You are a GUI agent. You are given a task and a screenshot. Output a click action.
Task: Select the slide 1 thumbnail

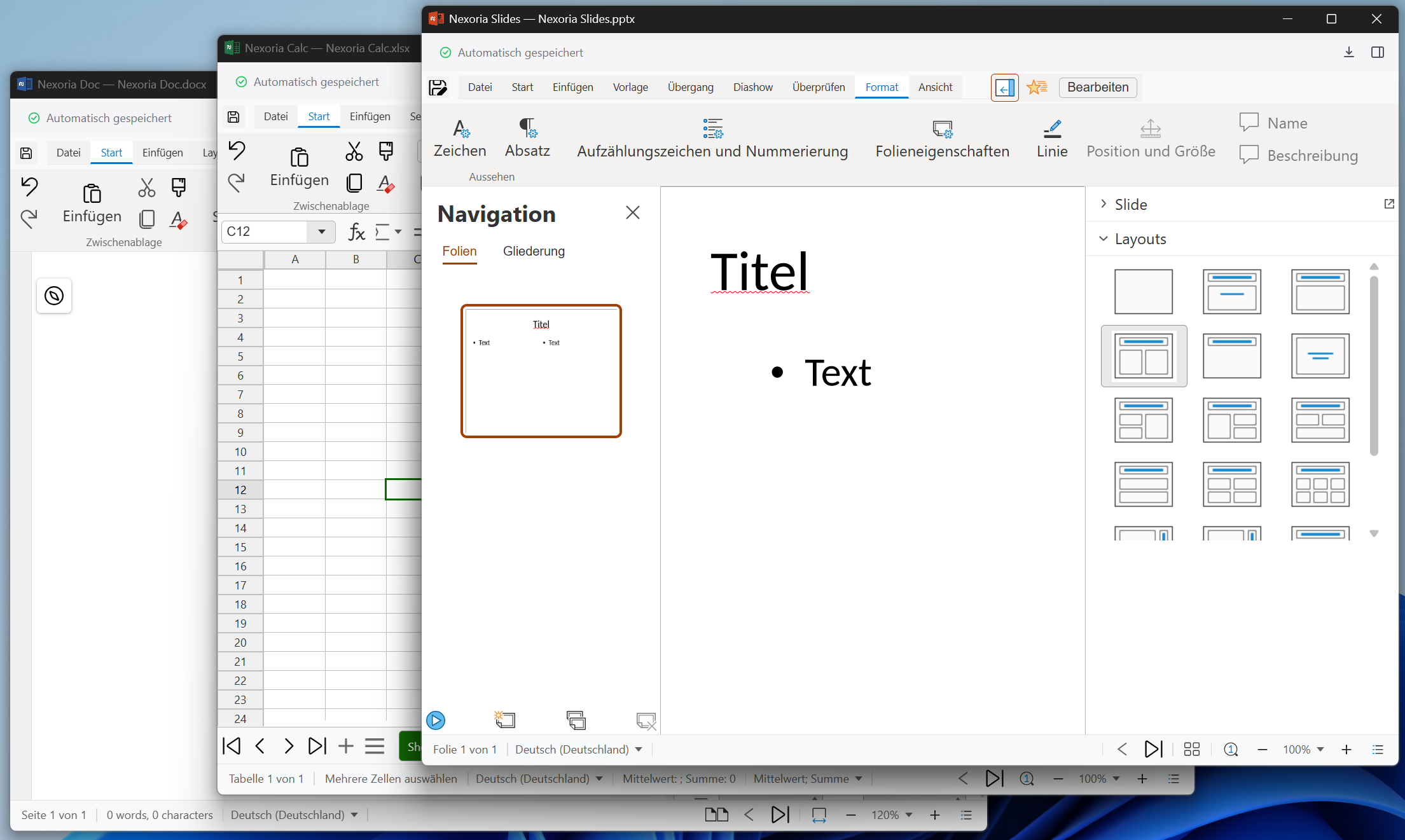(541, 371)
